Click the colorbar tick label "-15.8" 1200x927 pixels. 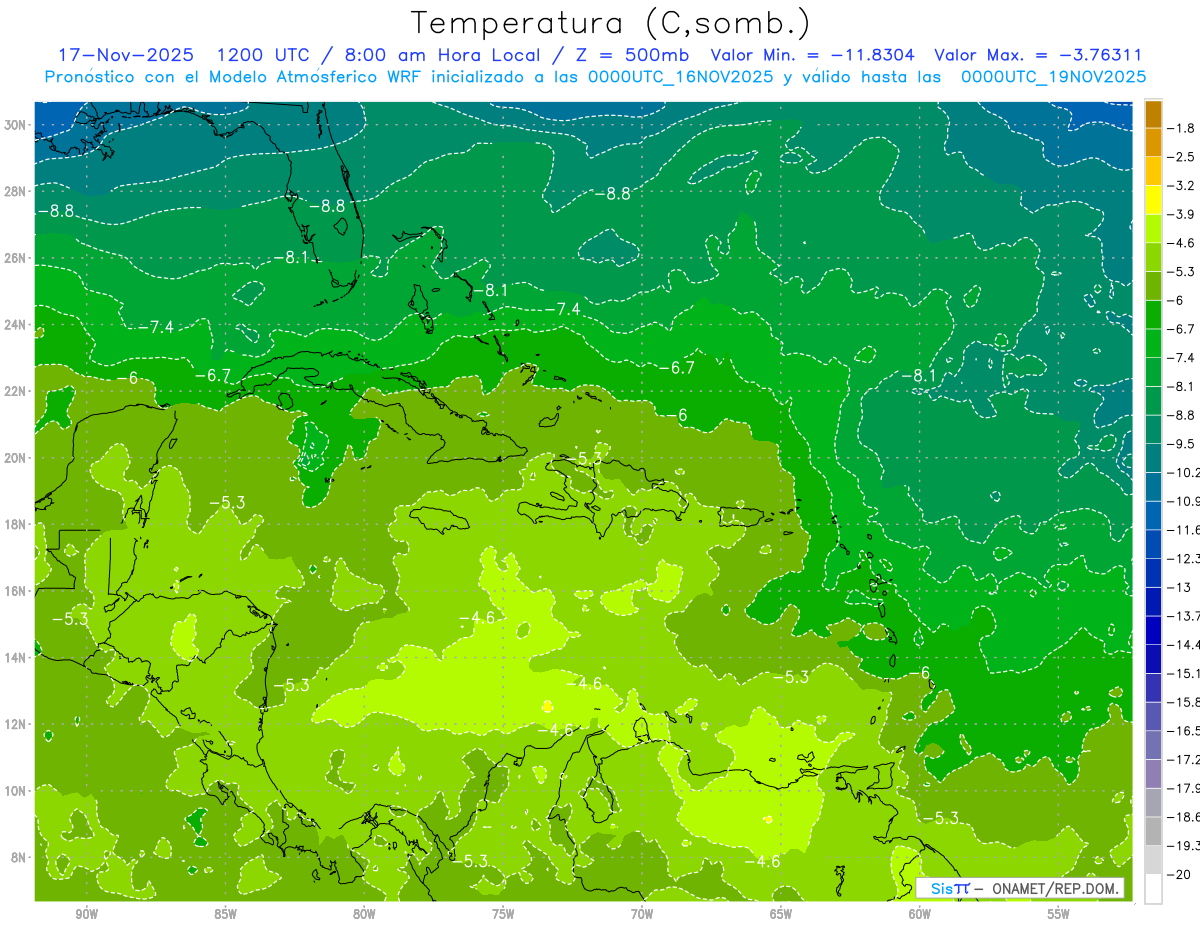click(x=1185, y=701)
